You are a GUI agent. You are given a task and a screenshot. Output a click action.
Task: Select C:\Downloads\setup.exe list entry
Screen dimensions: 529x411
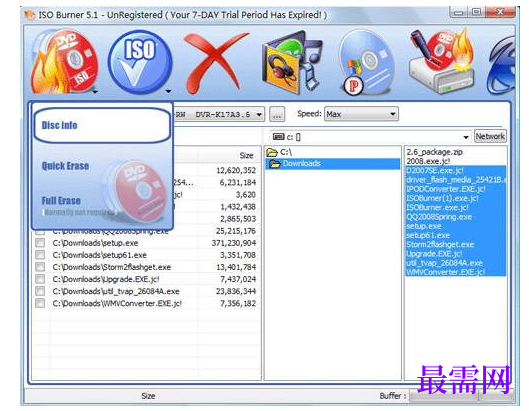[x=95, y=243]
